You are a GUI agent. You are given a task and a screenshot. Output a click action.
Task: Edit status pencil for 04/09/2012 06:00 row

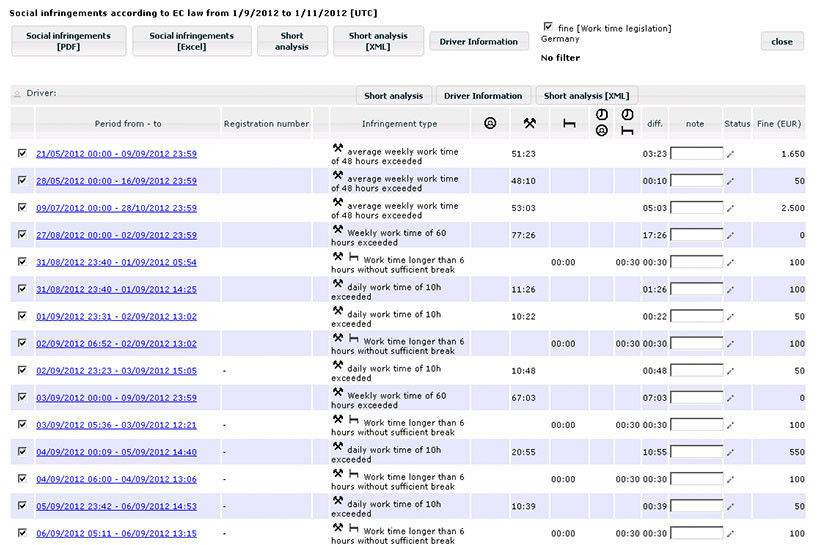(x=730, y=479)
